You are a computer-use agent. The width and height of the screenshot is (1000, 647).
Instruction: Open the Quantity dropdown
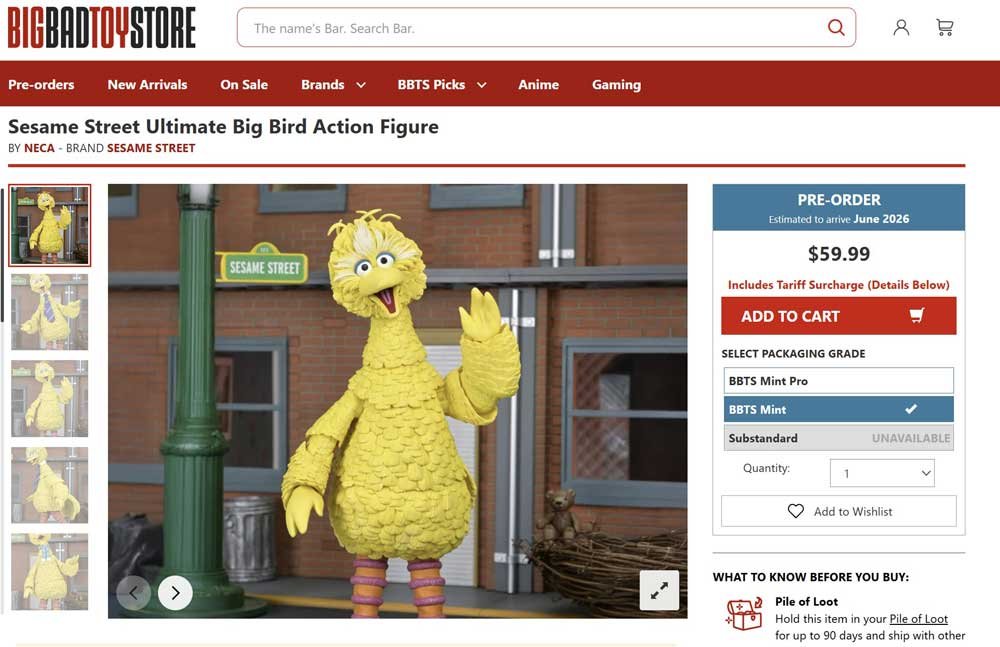(882, 473)
